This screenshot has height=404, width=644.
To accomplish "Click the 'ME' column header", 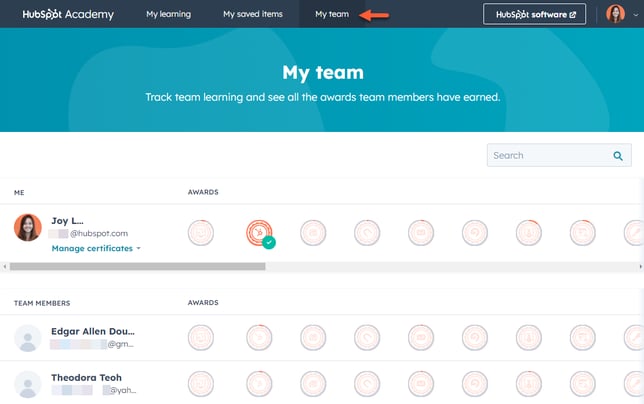I will [x=19, y=193].
